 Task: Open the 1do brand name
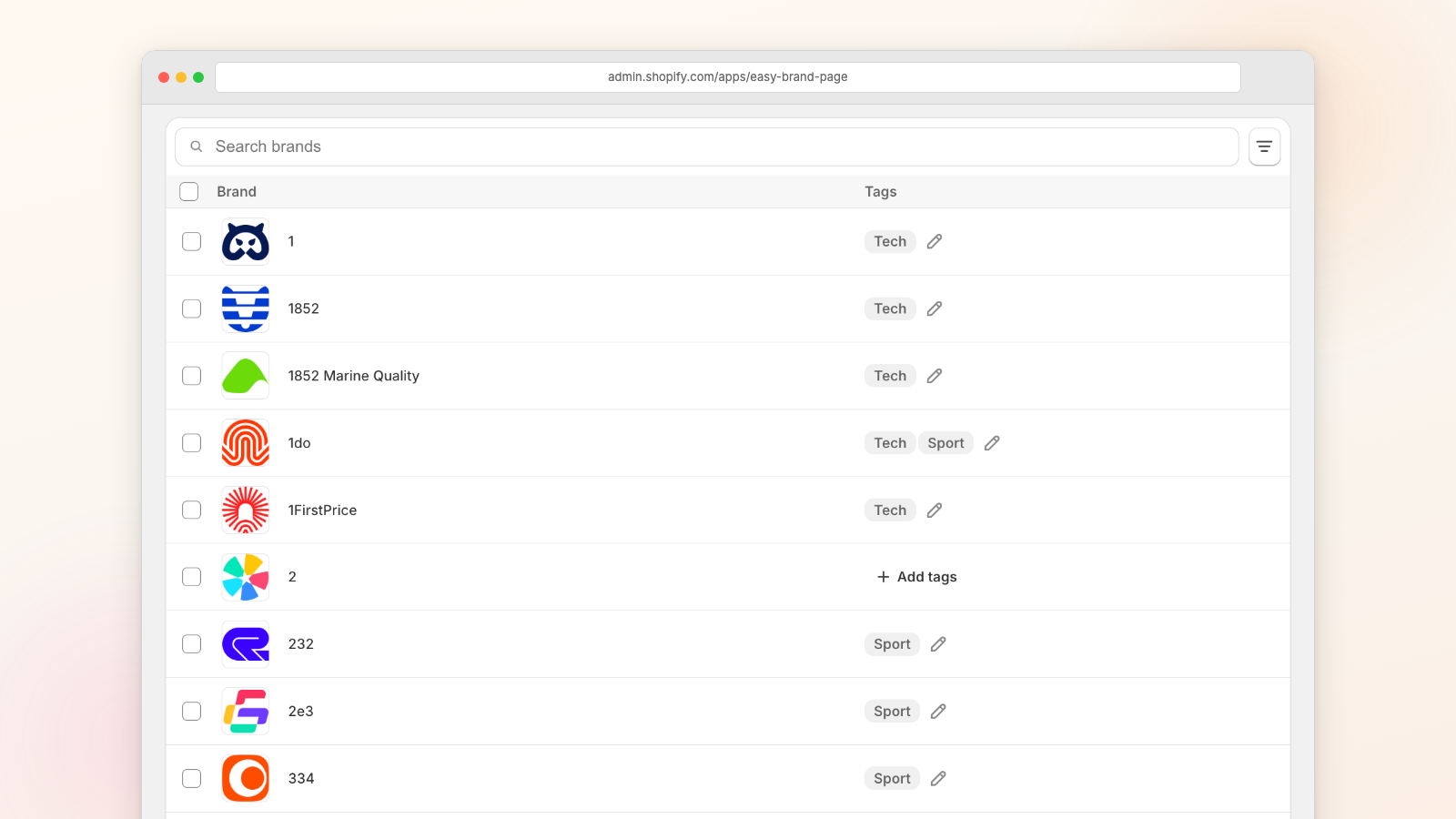pos(299,443)
